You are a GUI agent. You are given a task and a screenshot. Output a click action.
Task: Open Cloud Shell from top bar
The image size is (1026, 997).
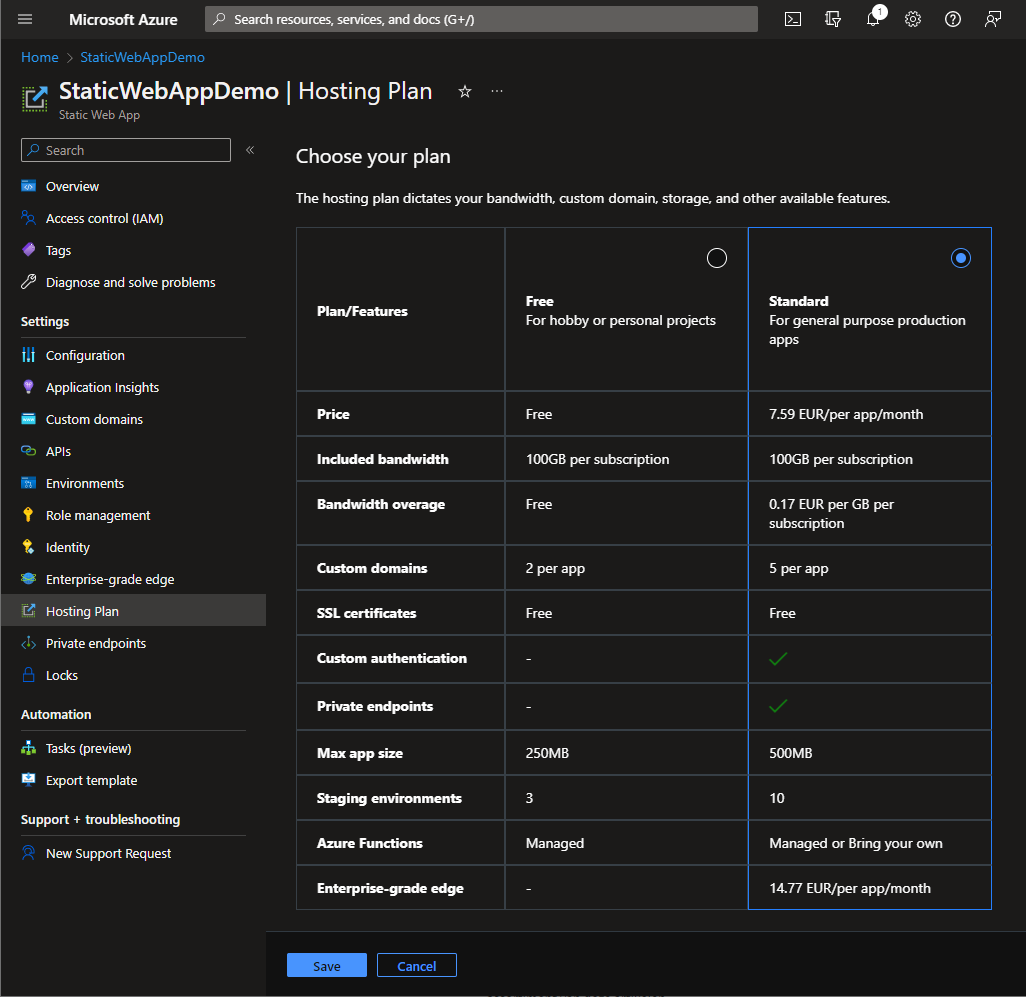coord(792,19)
